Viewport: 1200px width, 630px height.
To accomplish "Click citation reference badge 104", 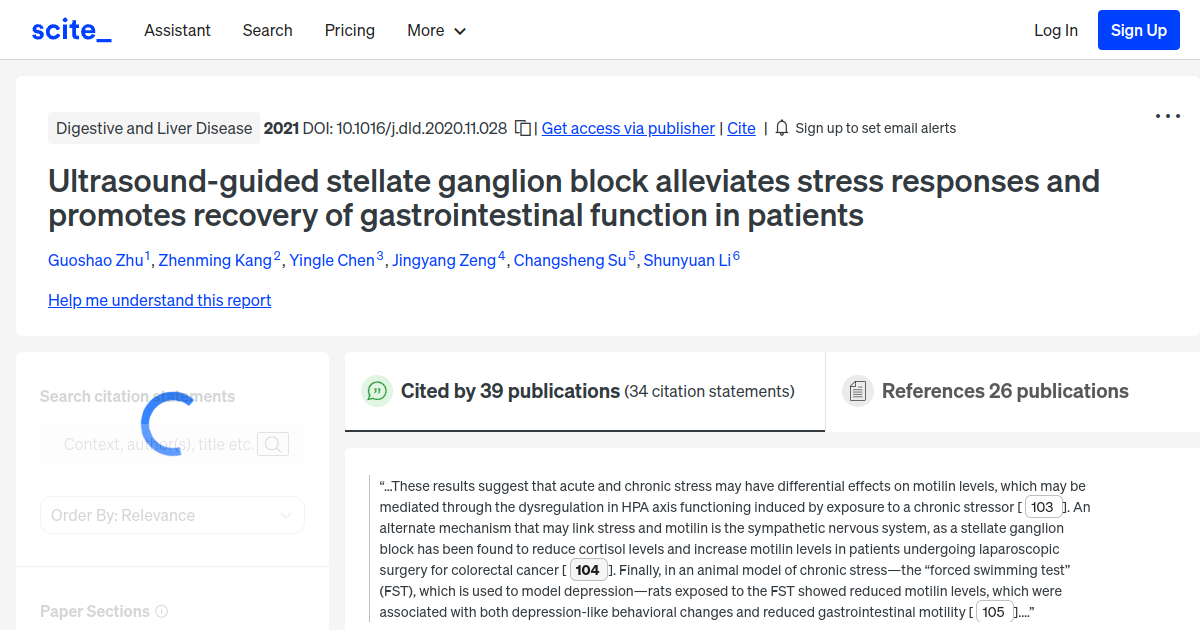I will [x=588, y=569].
